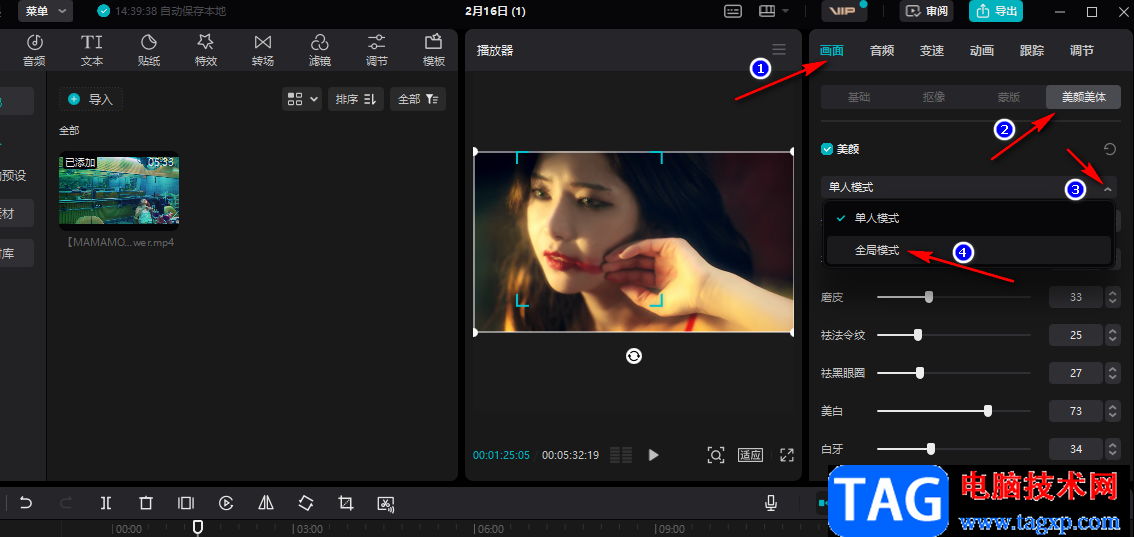Image resolution: width=1134 pixels, height=537 pixels.
Task: Open the 转场 transitions tab
Action: (263, 50)
